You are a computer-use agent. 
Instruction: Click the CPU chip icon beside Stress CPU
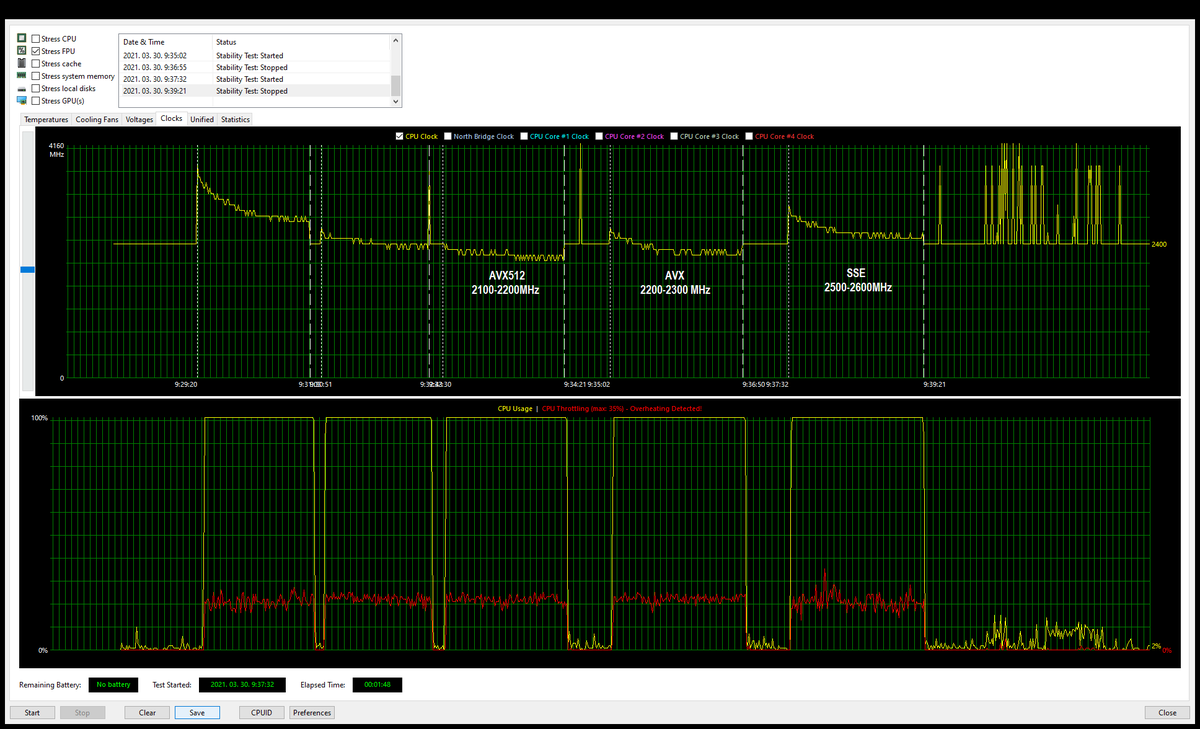pos(22,39)
